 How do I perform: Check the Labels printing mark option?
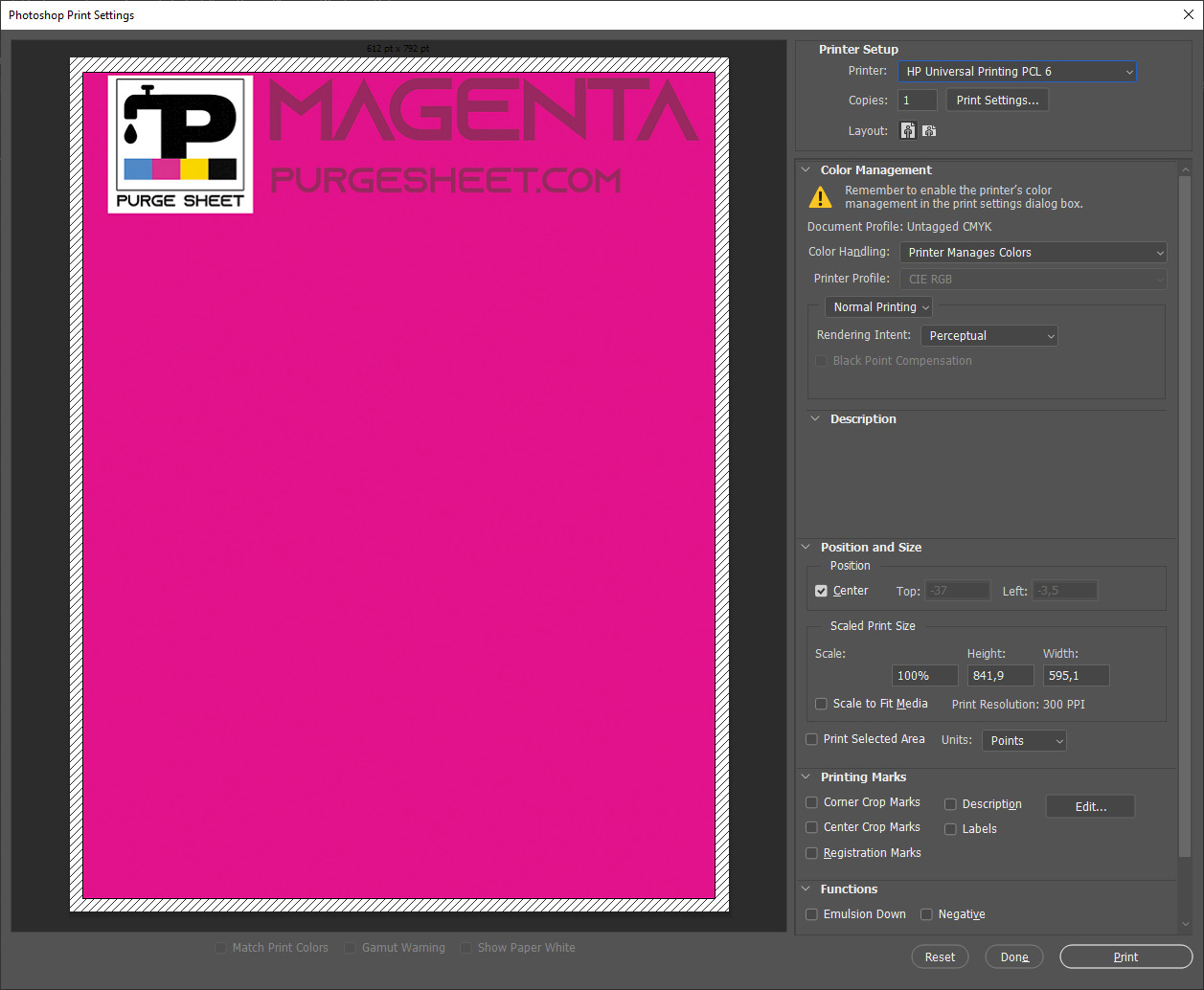click(x=950, y=829)
